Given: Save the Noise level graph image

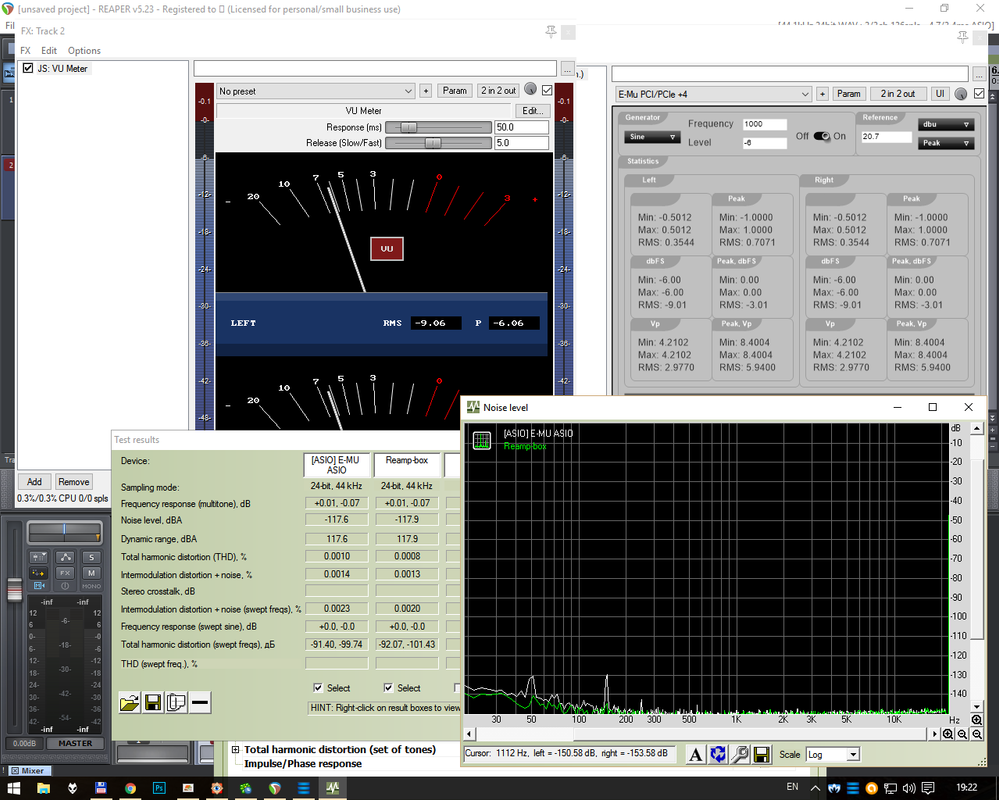Looking at the screenshot, I should click(761, 755).
